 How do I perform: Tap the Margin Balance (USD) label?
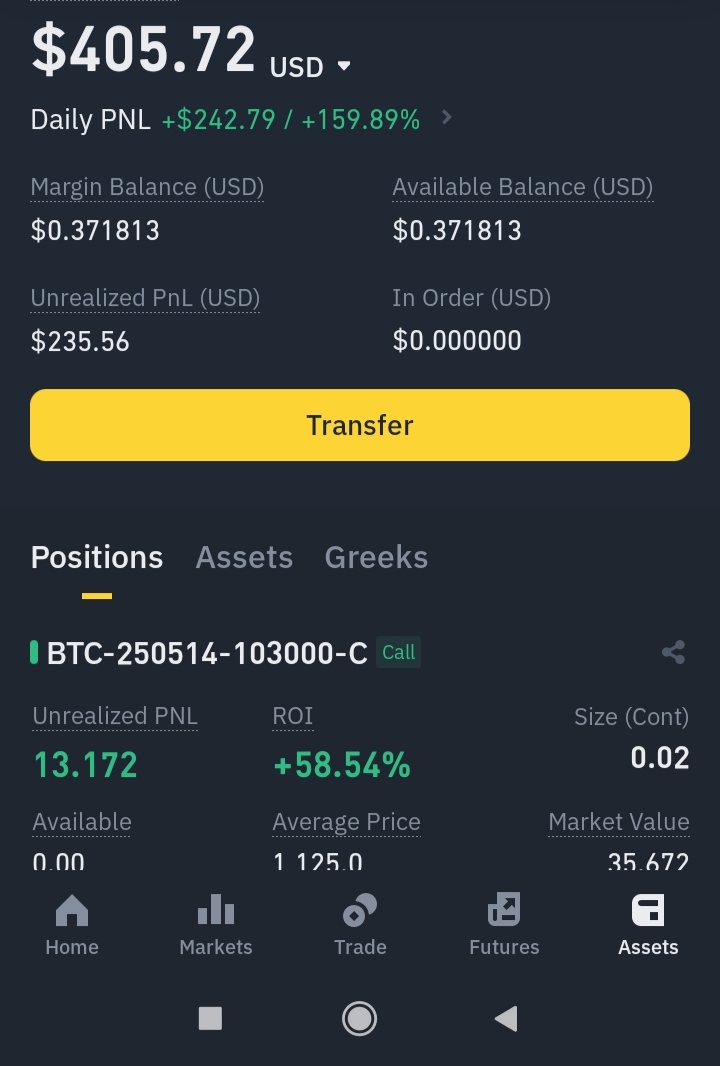[x=148, y=187]
